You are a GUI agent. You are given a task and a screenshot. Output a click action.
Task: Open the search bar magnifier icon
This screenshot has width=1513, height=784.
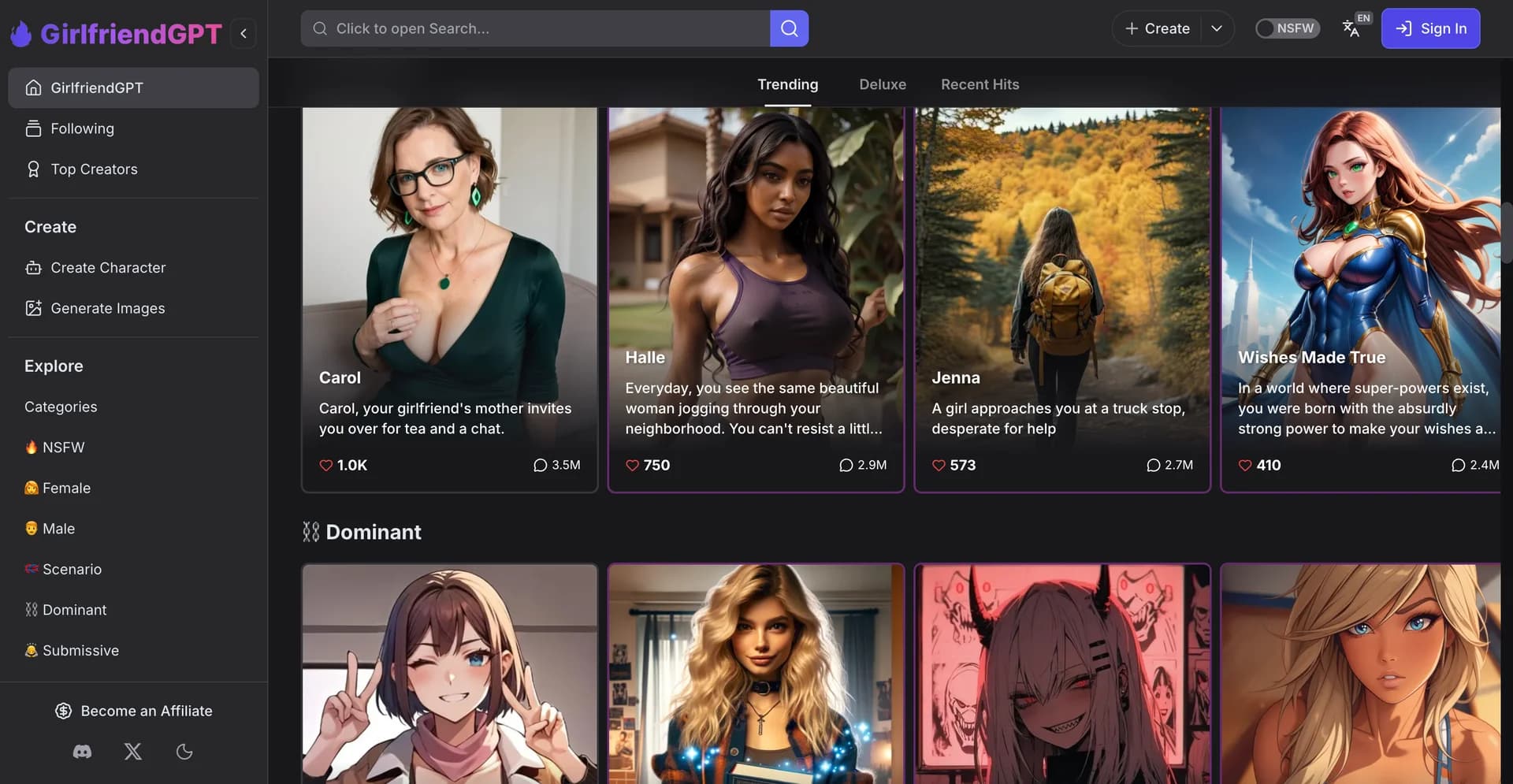tap(789, 28)
